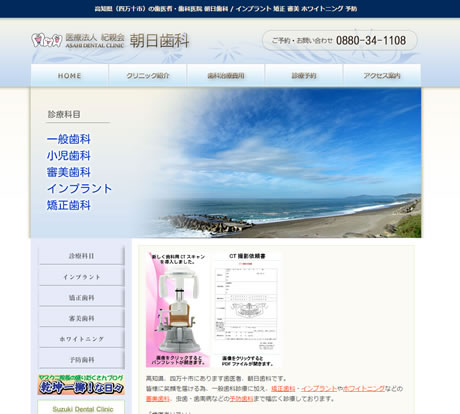Click the 朝日歯科 site title
This screenshot has width=460, height=414.
point(159,41)
